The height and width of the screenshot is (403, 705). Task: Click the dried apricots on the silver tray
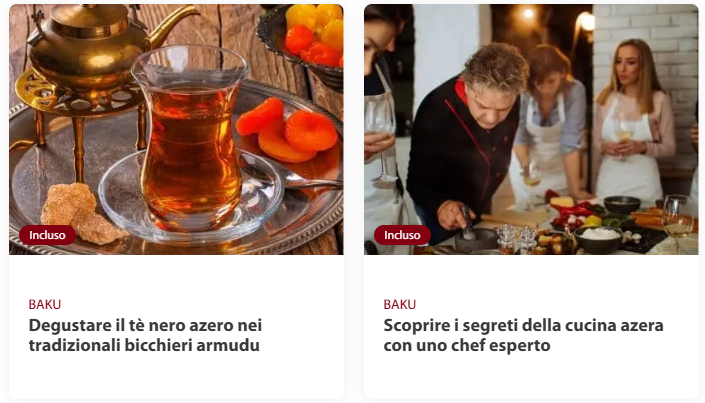[x=288, y=131]
